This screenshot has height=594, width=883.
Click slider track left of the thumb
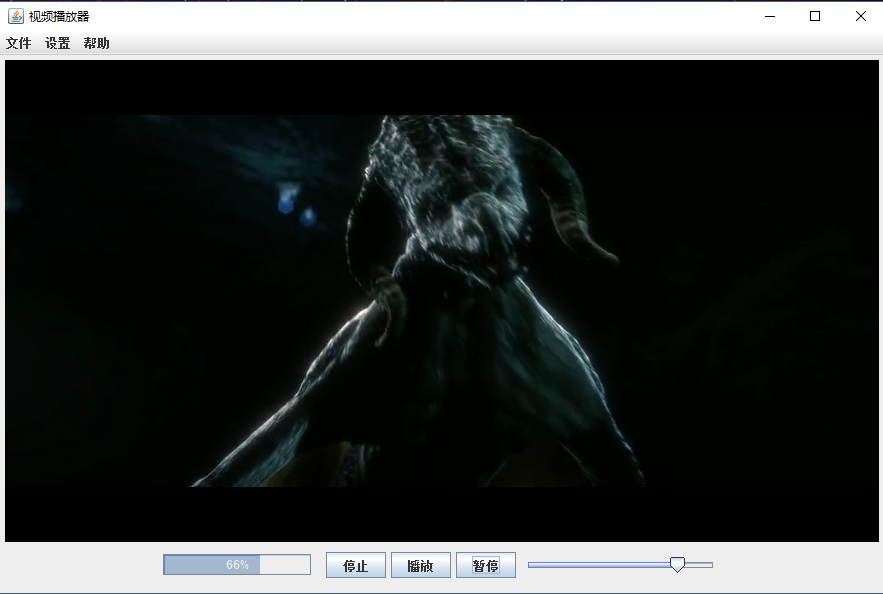[x=600, y=565]
